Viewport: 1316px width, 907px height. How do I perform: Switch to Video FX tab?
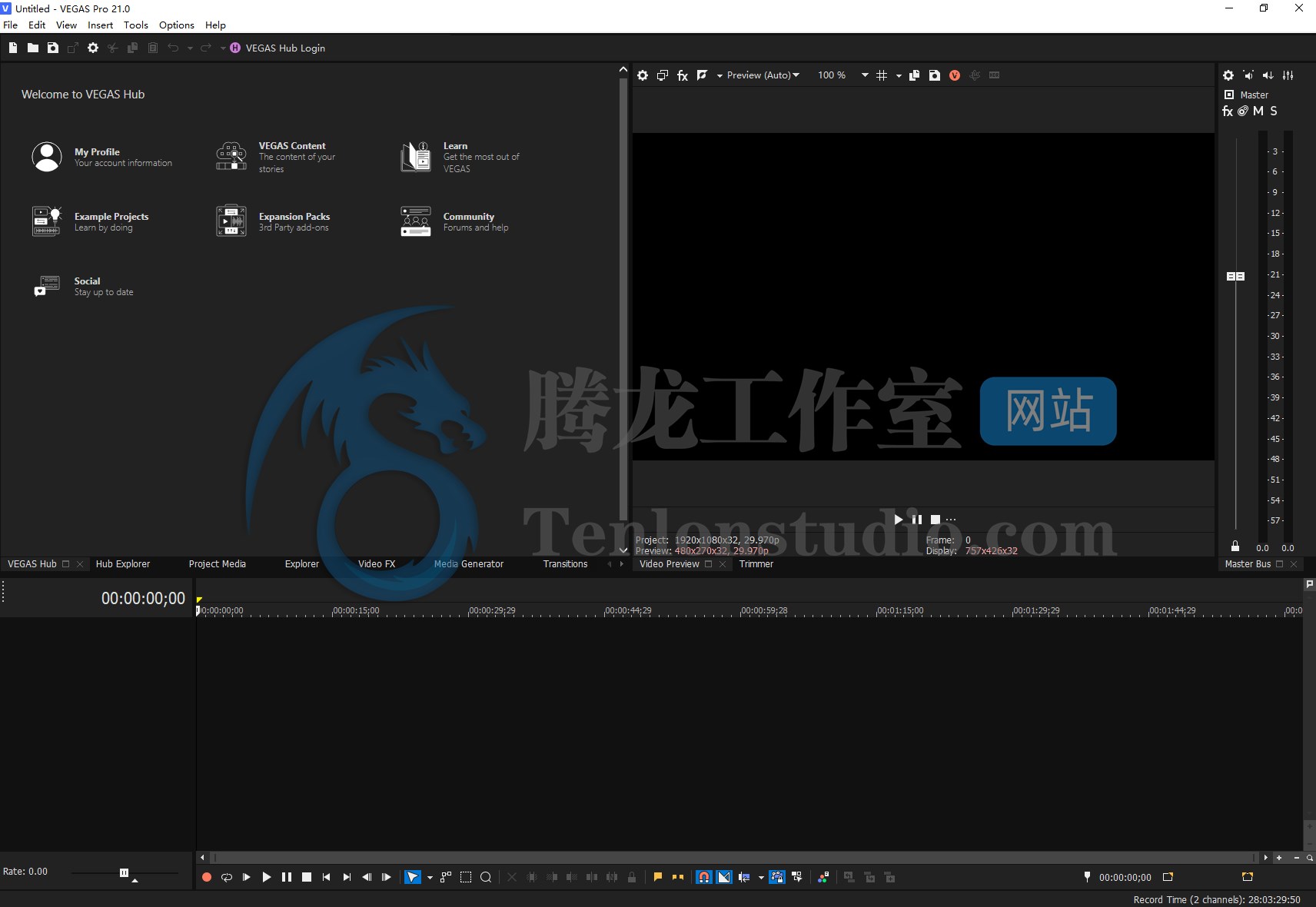point(377,563)
